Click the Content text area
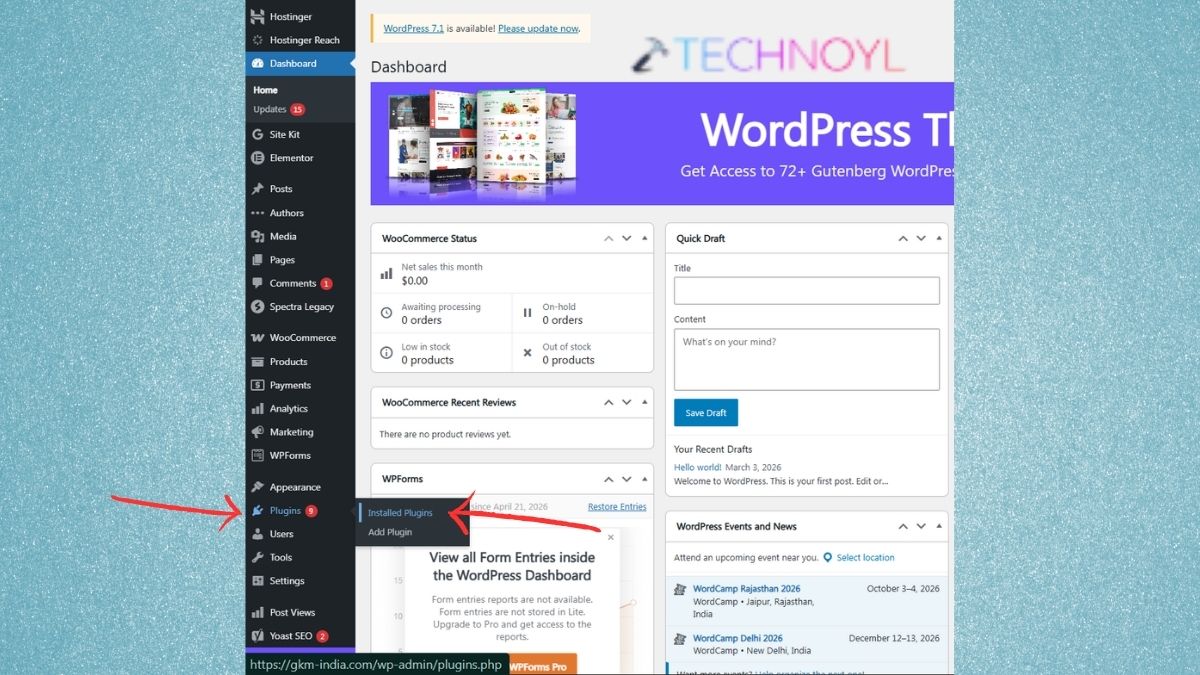The height and width of the screenshot is (675, 1200). 807,359
